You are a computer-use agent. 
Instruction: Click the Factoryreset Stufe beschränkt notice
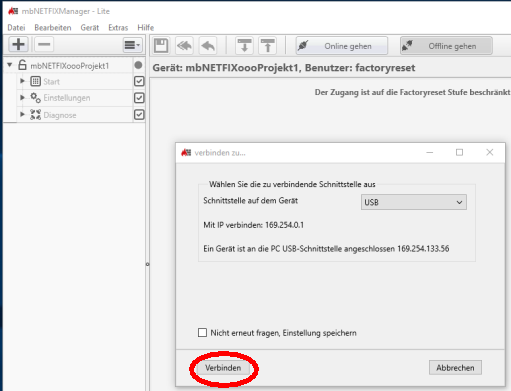(x=412, y=92)
